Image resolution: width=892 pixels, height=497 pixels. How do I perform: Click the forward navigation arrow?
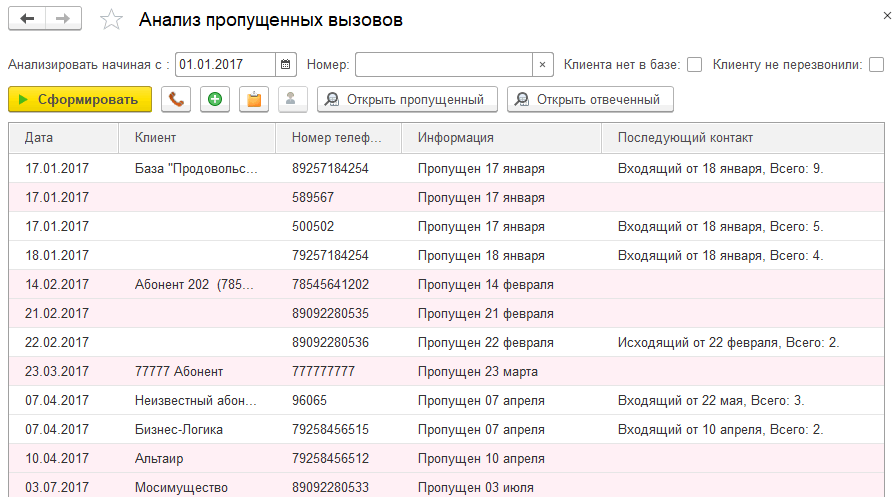coord(64,20)
